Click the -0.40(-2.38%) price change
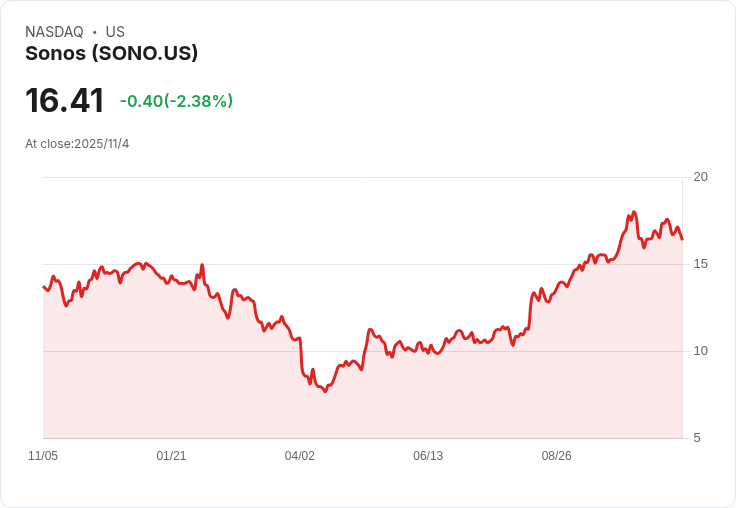736x508 pixels. 176,101
